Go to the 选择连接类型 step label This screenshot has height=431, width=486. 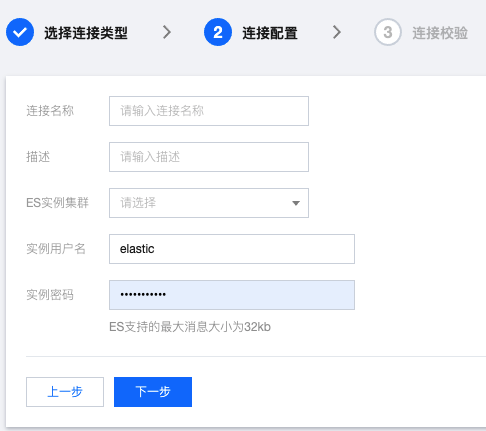86,33
